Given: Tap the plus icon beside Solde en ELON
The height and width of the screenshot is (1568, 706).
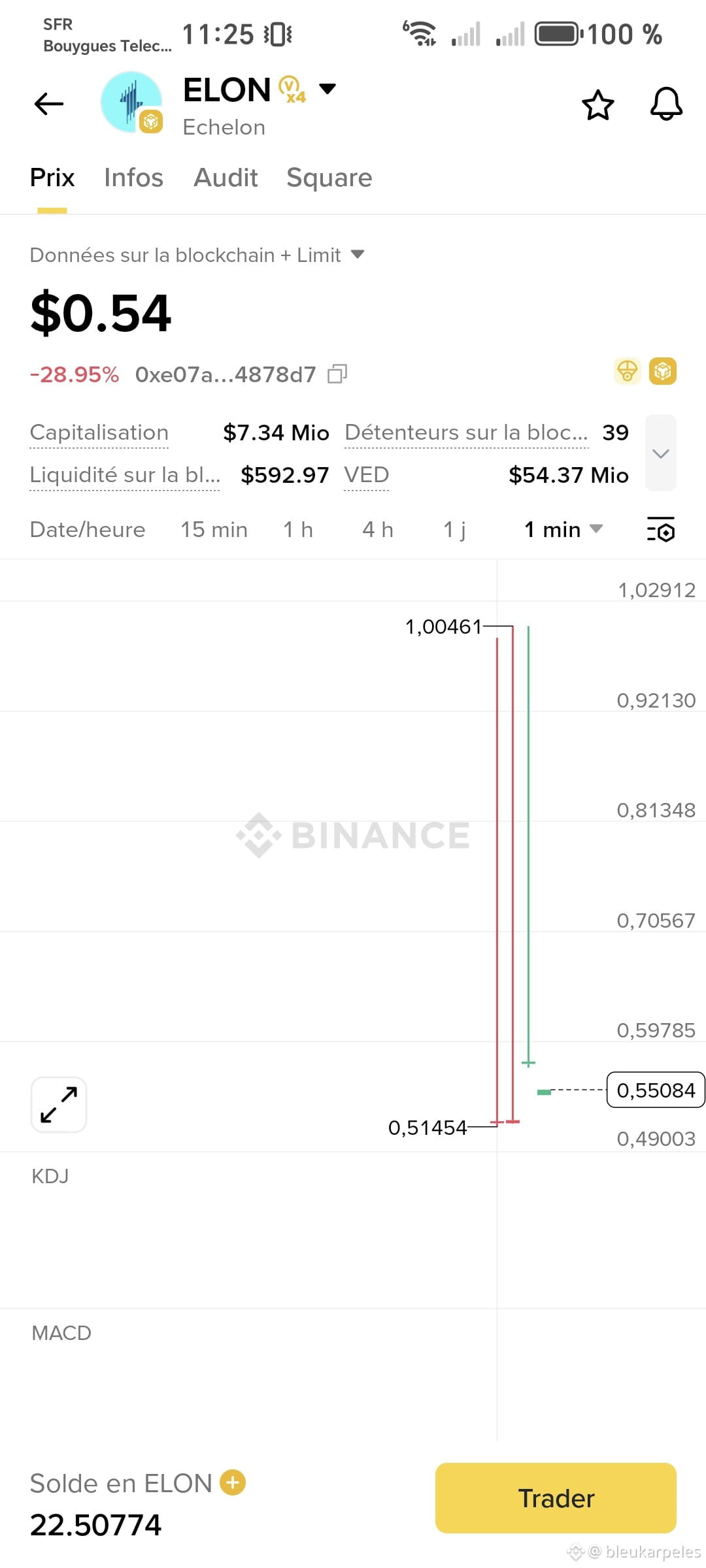Looking at the screenshot, I should tap(233, 1482).
